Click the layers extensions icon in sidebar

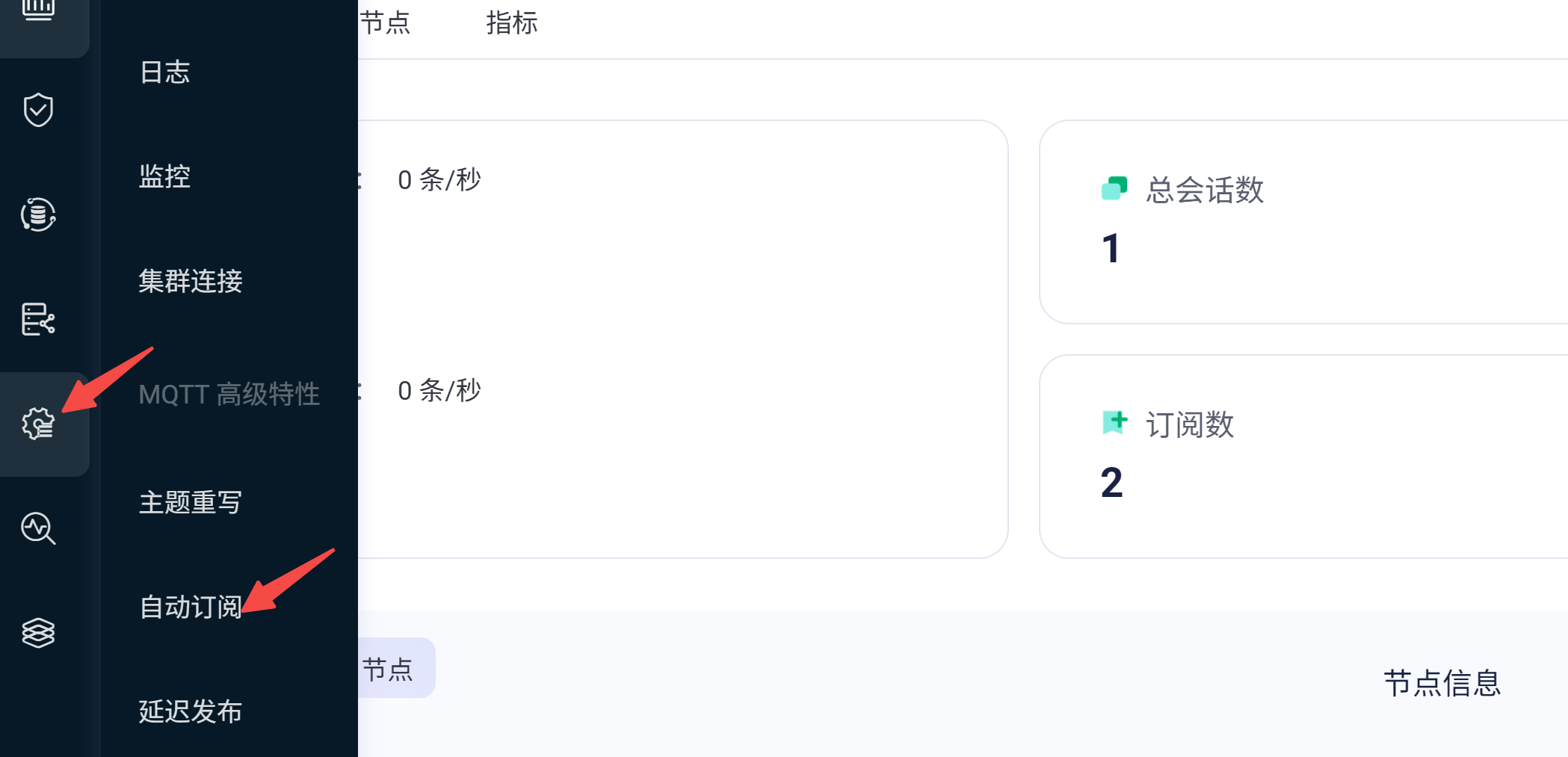37,633
